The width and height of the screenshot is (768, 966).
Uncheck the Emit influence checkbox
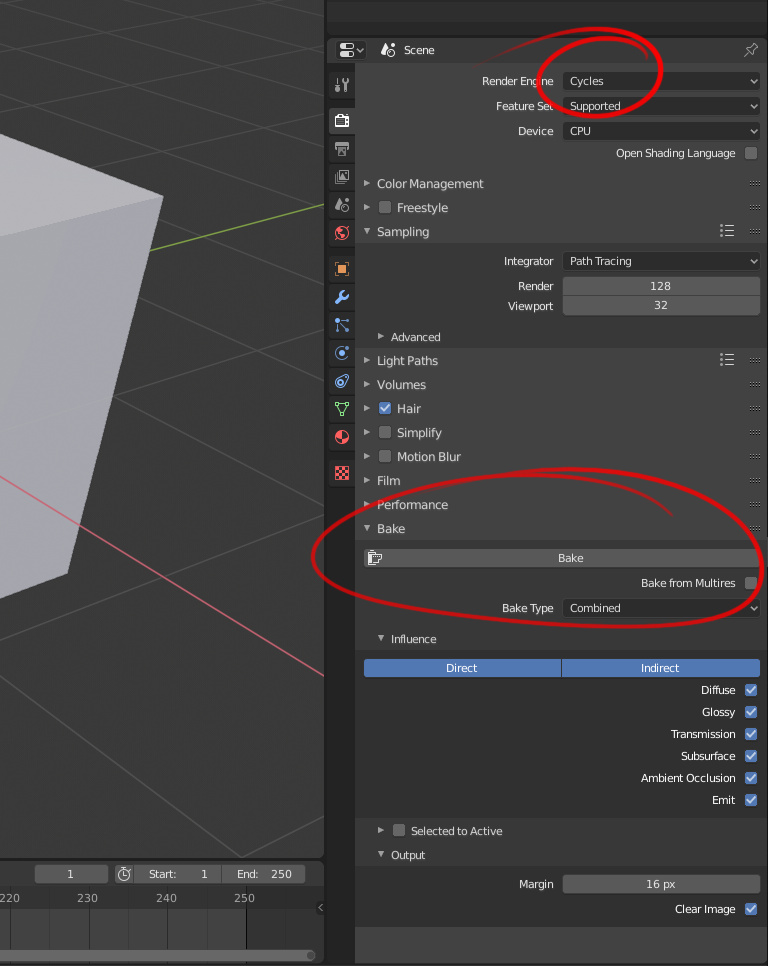[x=751, y=800]
